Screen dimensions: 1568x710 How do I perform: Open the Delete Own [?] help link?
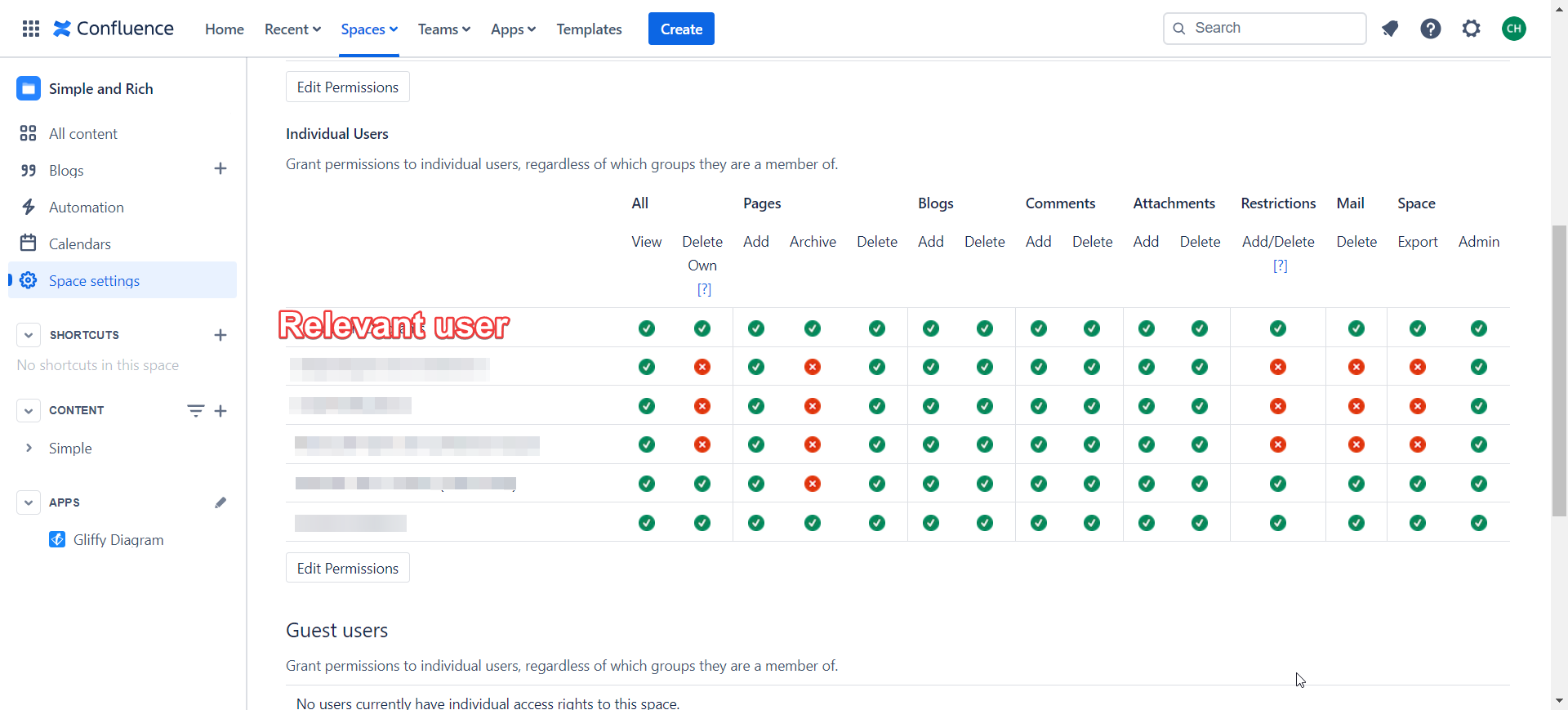704,289
